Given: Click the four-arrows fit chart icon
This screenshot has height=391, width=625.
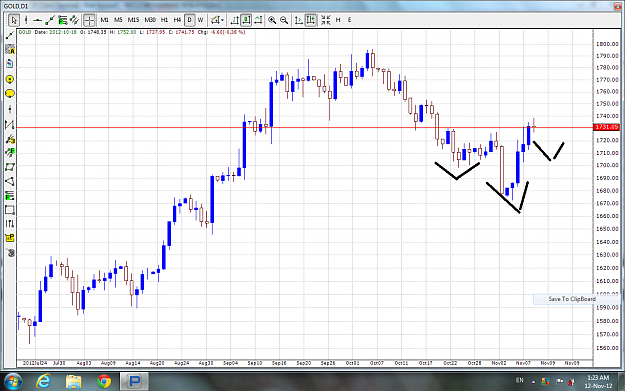Looking at the screenshot, I should pyautogui.click(x=326, y=20).
